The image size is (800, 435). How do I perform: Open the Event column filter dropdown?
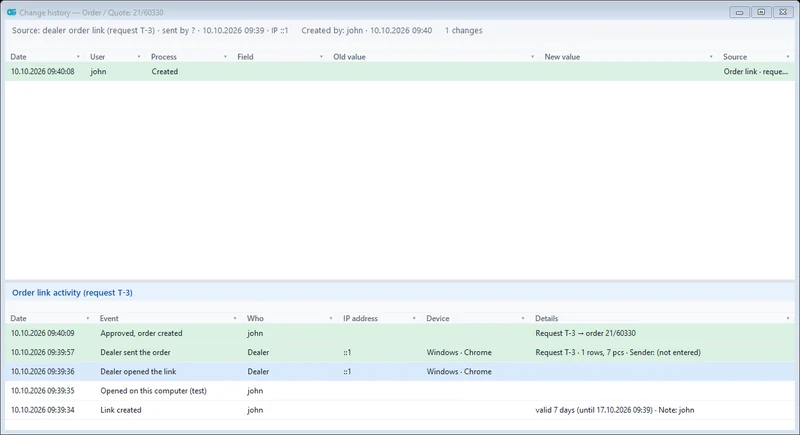(x=235, y=319)
